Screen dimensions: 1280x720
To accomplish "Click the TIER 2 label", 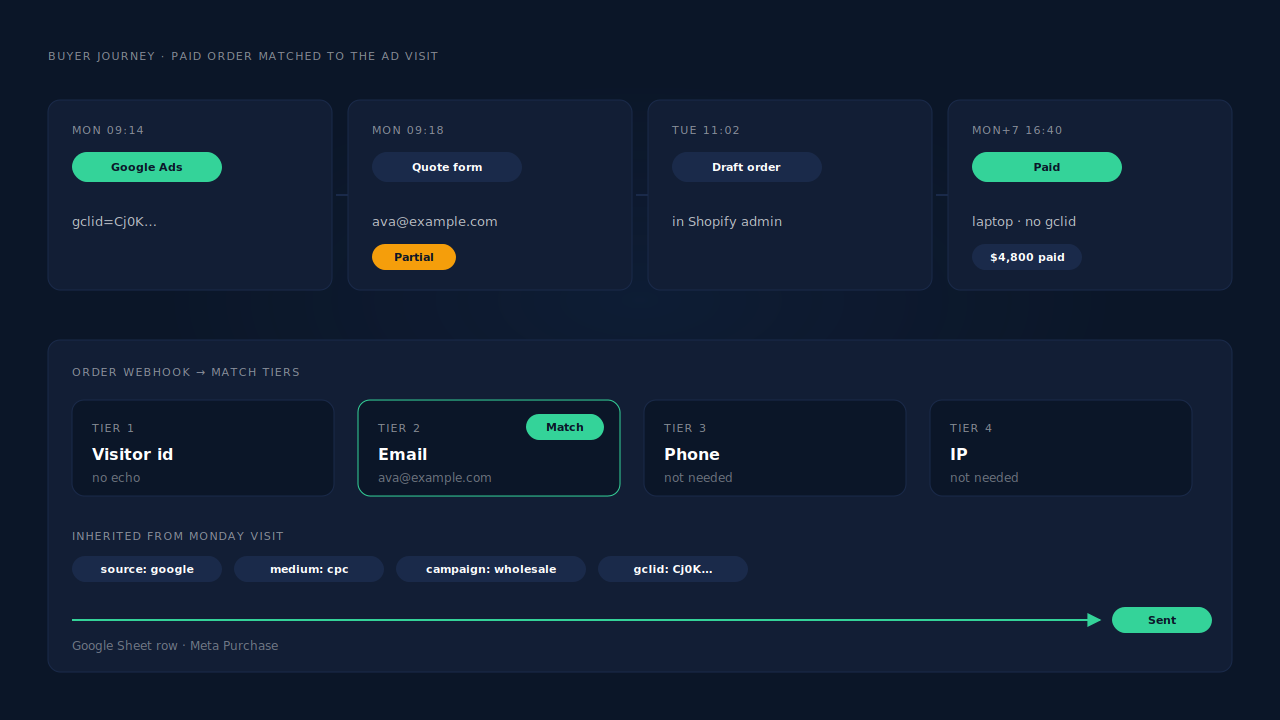I will tap(399, 428).
